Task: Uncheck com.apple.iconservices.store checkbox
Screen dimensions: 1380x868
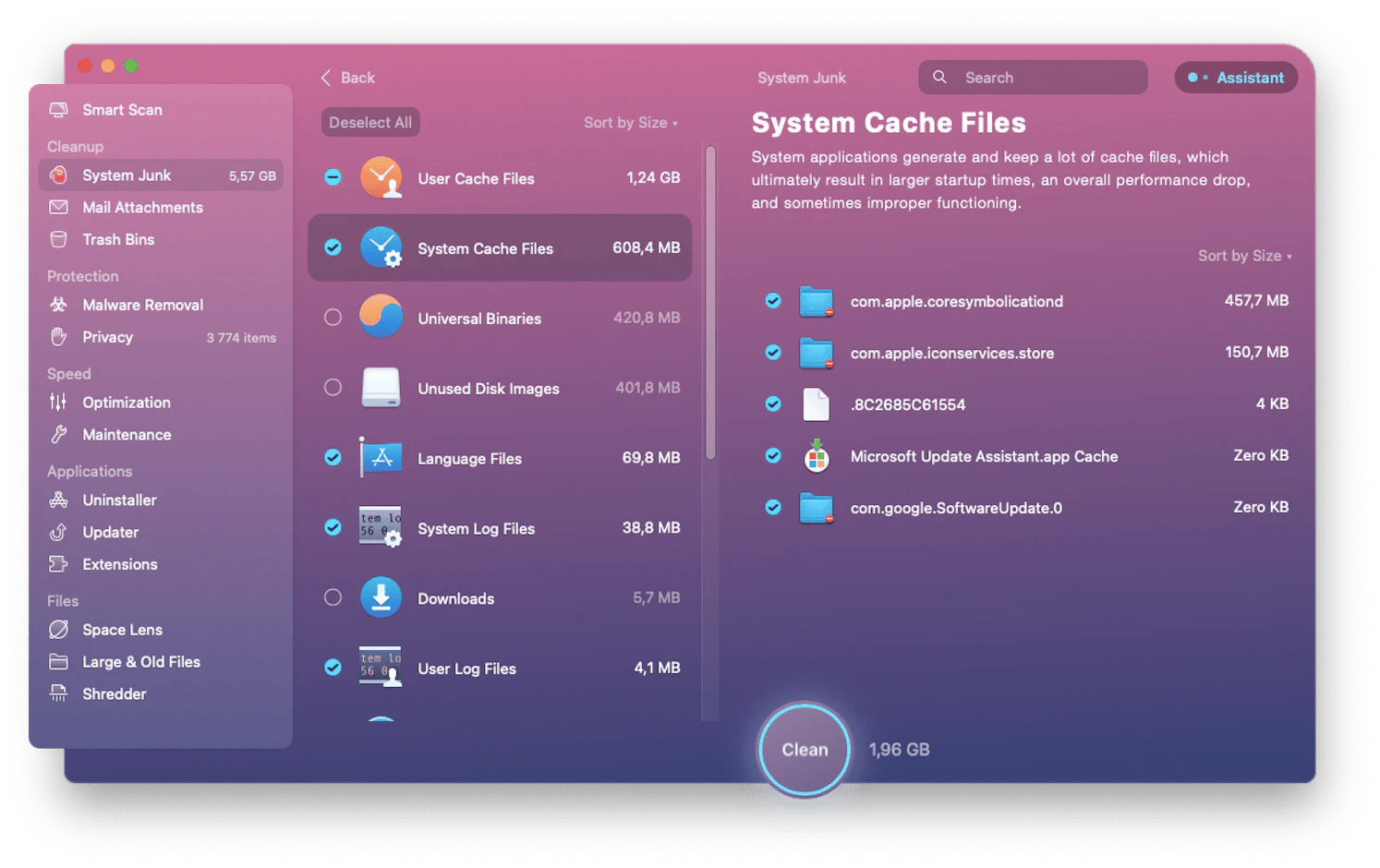Action: (x=773, y=352)
